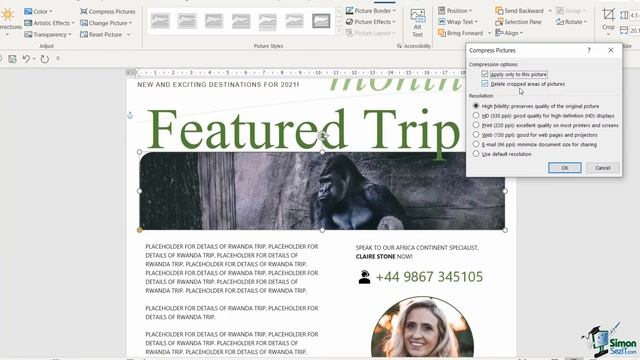The width and height of the screenshot is (640, 360).
Task: Open the Picture Styles dialog launcher
Action: pos(399,46)
